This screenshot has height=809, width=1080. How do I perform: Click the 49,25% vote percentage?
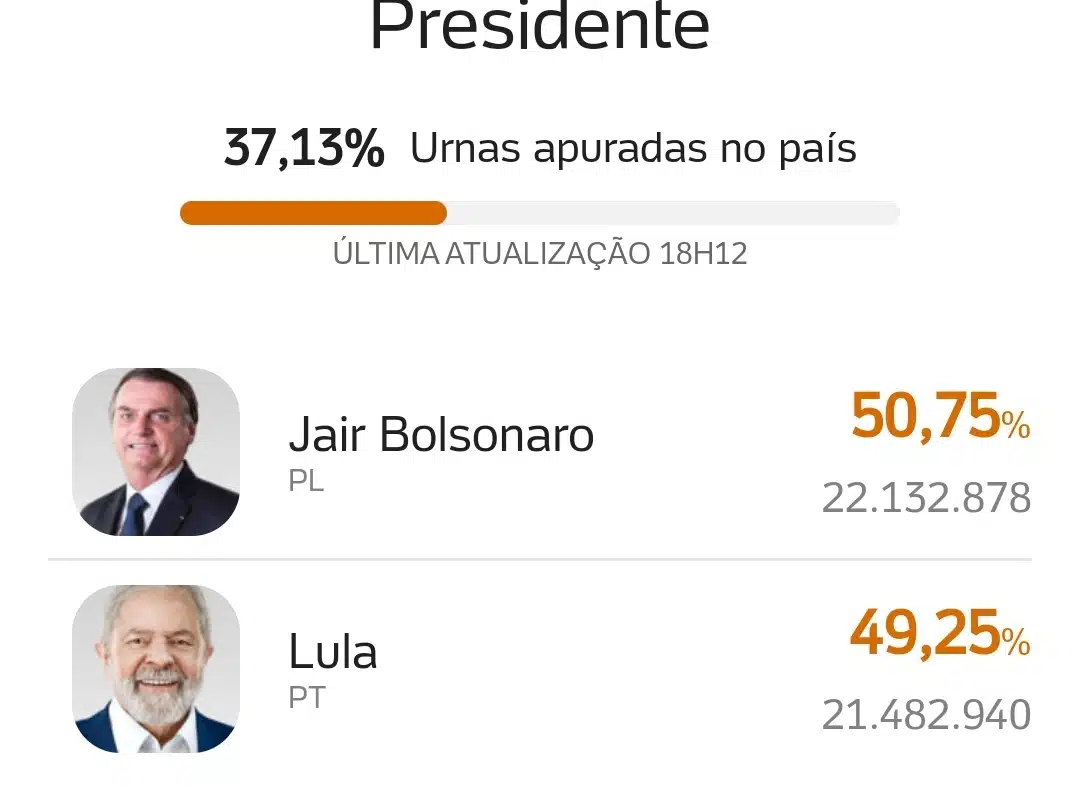(940, 632)
